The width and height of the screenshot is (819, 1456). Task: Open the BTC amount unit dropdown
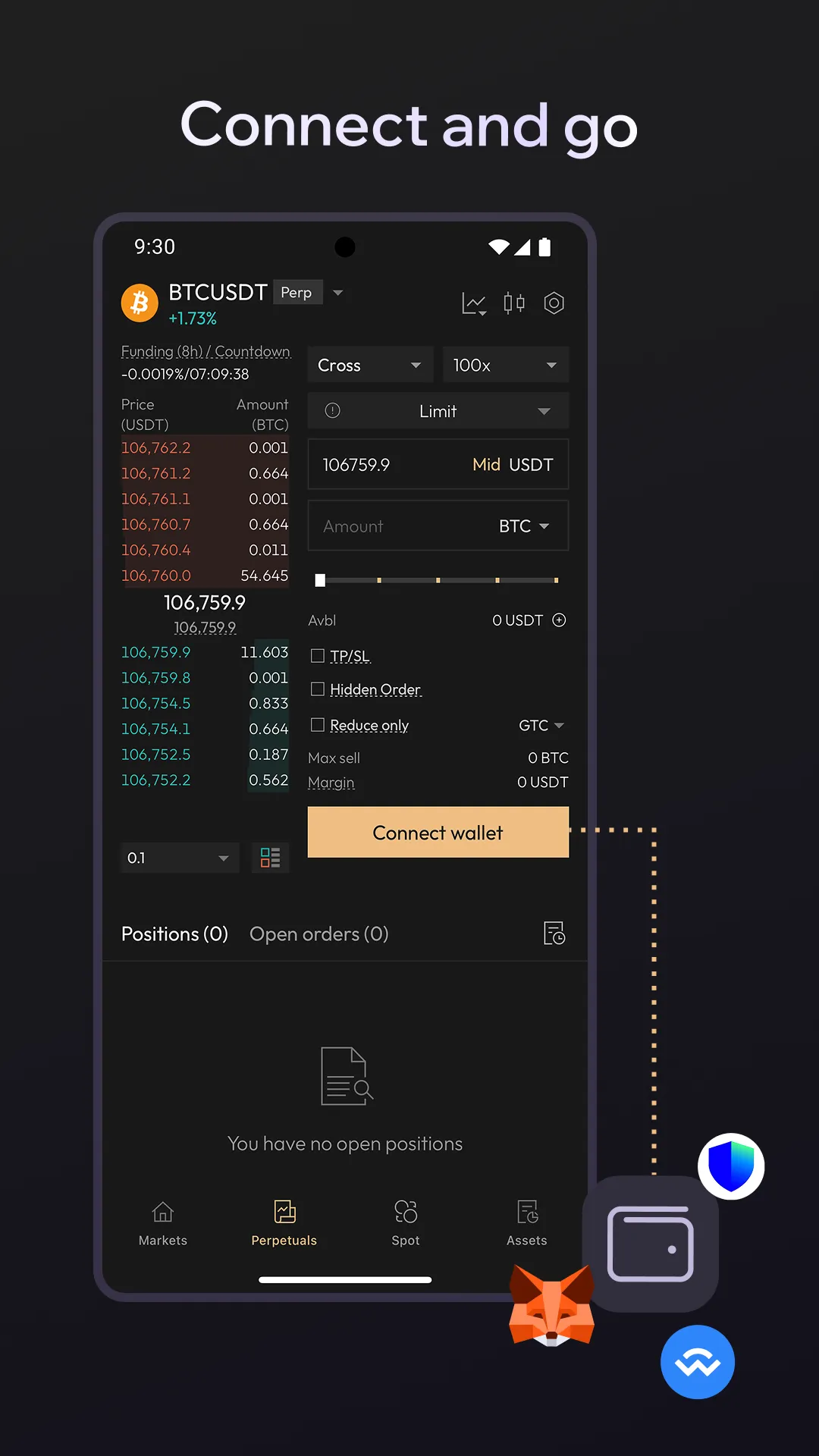click(x=524, y=526)
